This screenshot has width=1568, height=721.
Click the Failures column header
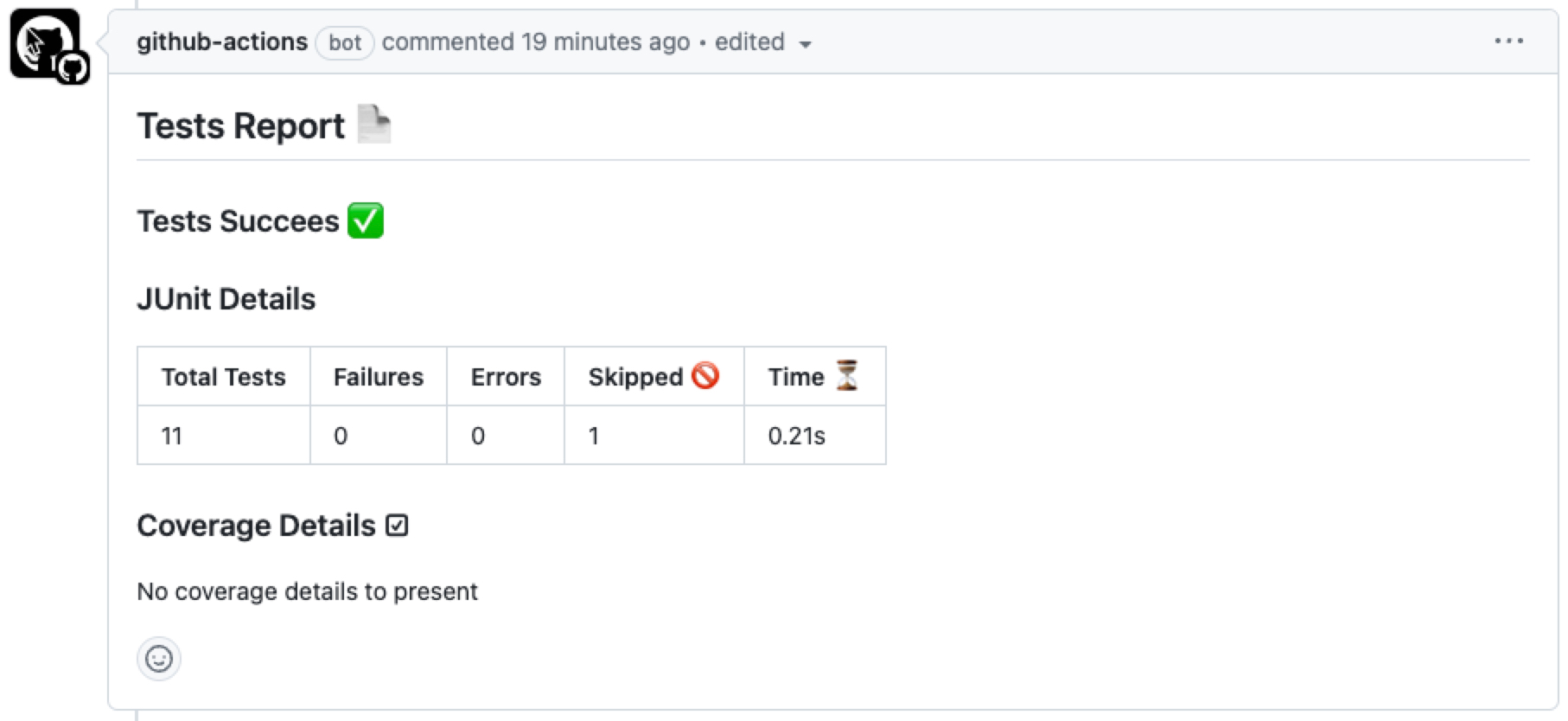[379, 377]
